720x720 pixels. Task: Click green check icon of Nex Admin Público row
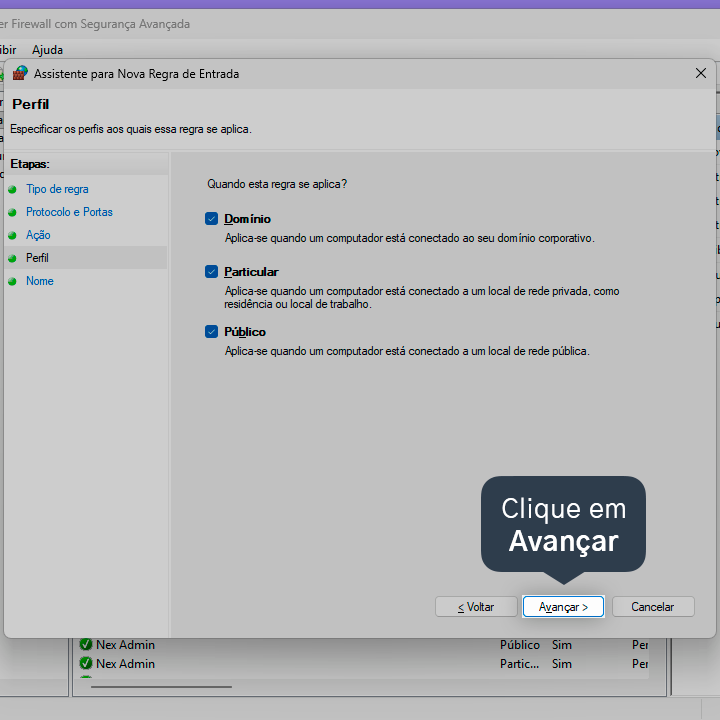click(85, 644)
